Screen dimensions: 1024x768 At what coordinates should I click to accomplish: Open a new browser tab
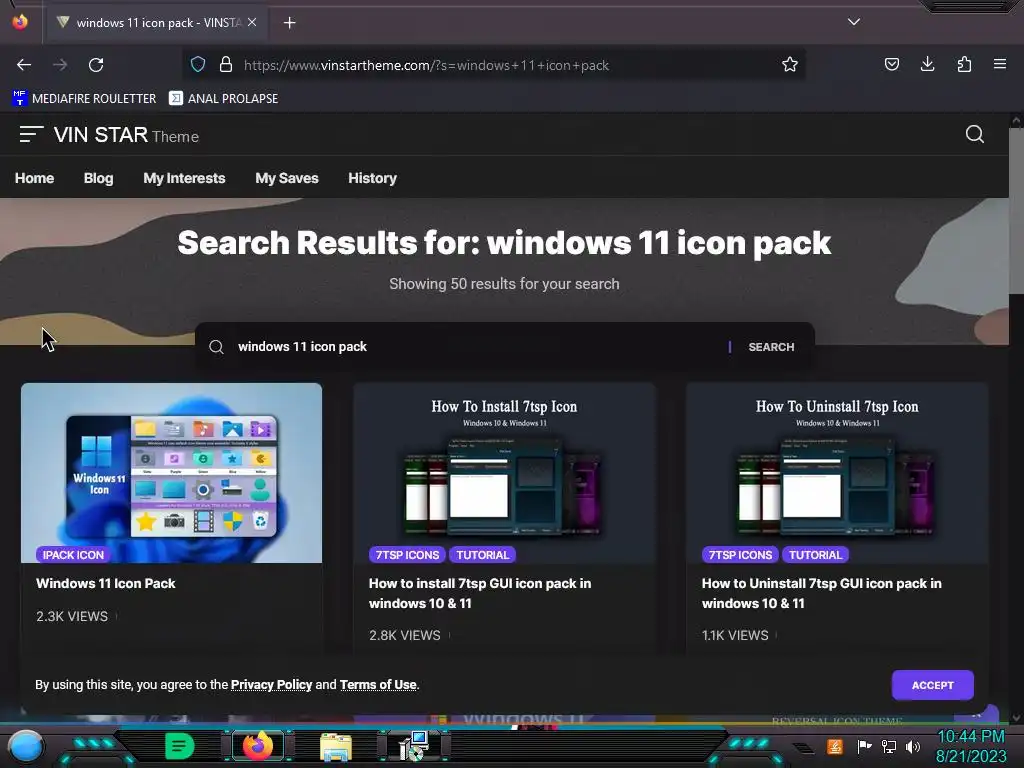(289, 23)
